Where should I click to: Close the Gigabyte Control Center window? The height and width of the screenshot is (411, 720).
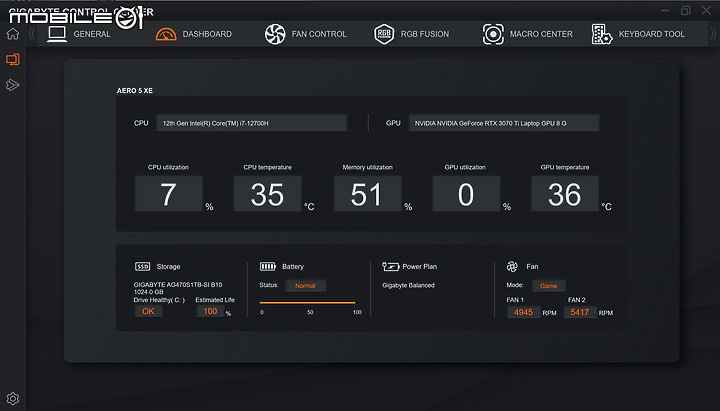(706, 10)
